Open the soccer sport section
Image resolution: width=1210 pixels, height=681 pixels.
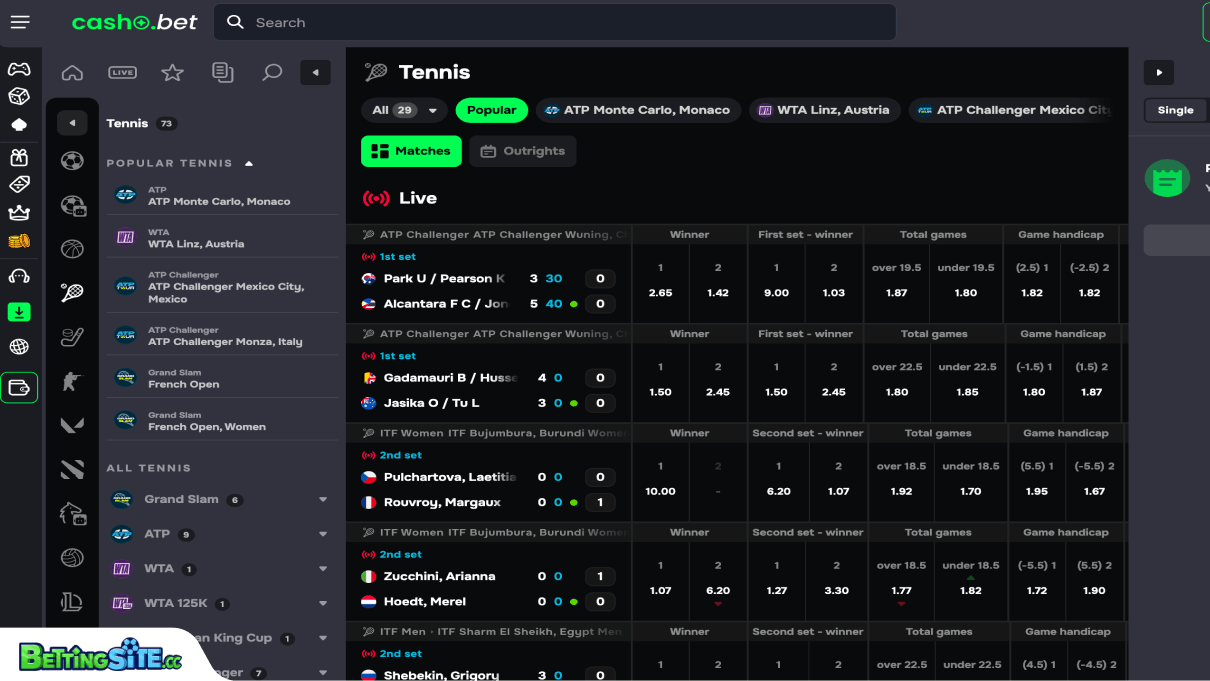[x=72, y=160]
